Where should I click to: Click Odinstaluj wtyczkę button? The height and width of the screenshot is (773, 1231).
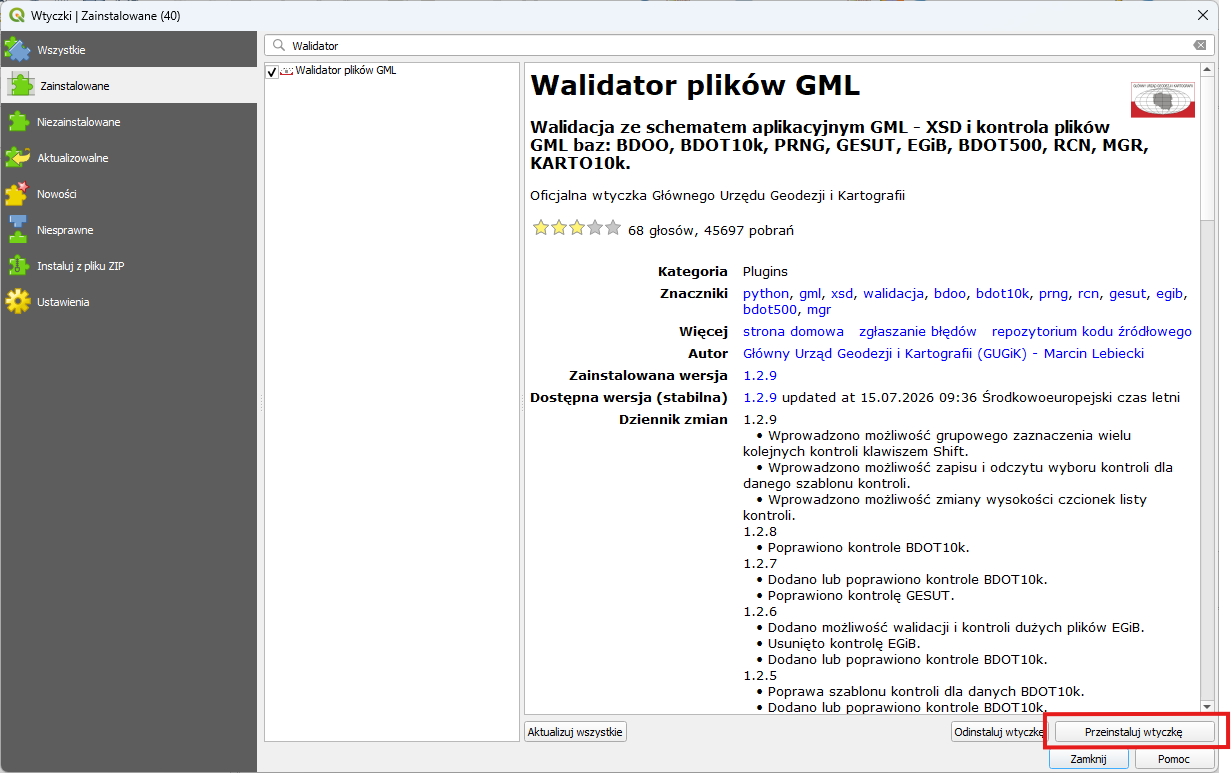999,732
